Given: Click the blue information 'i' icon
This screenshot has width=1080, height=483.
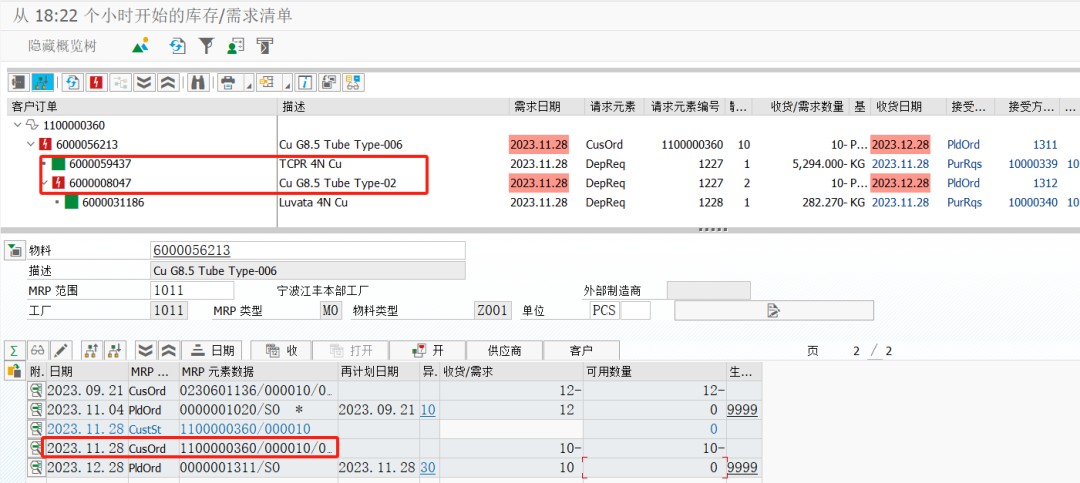Looking at the screenshot, I should tap(304, 83).
